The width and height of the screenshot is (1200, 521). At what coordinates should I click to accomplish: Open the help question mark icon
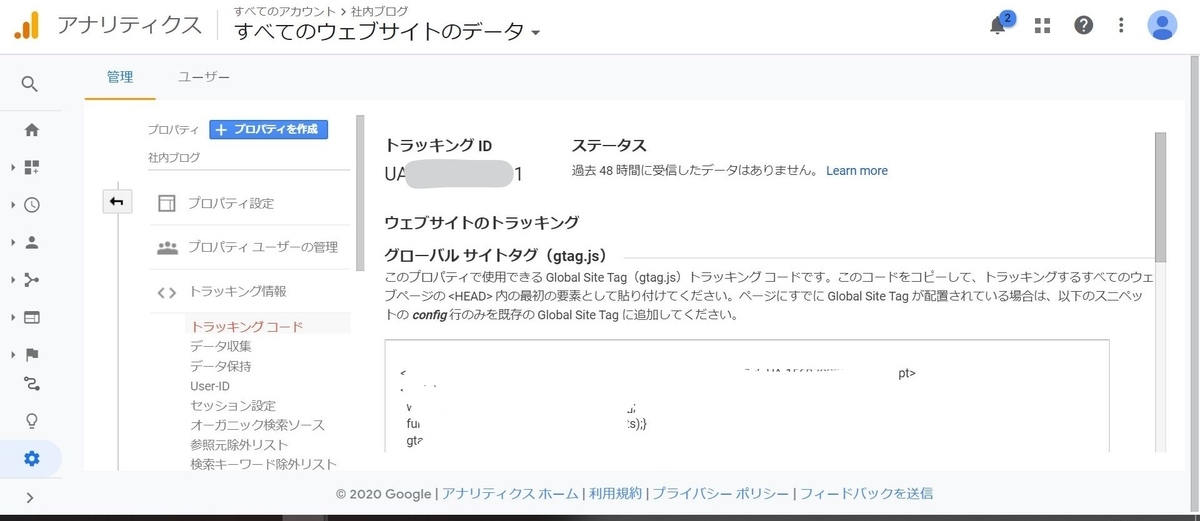(1083, 26)
